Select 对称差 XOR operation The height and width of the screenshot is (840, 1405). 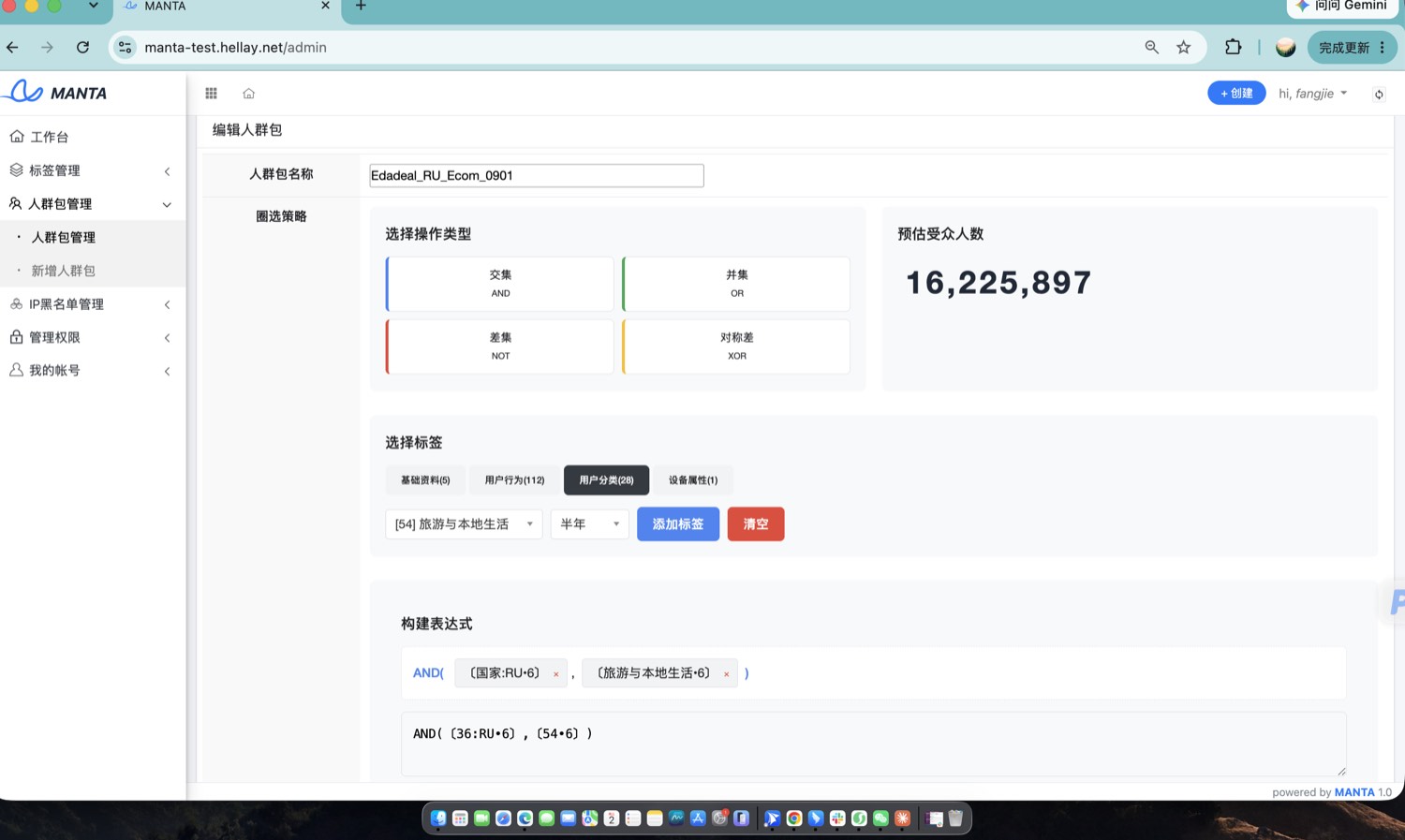coord(736,346)
